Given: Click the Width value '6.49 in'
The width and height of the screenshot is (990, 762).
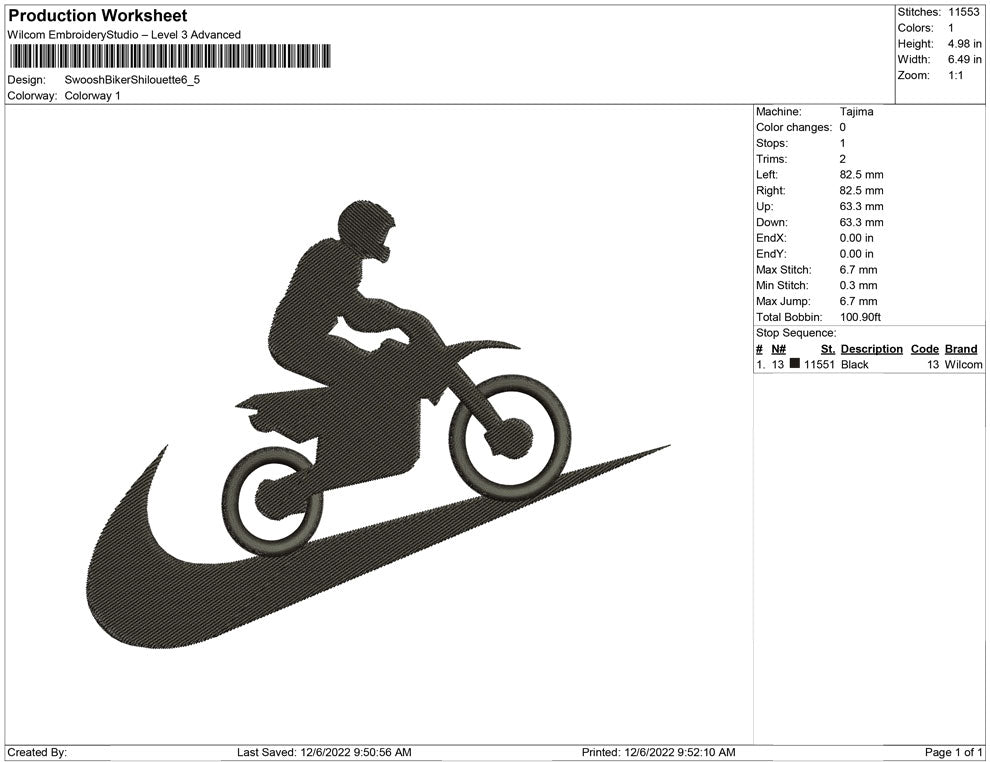Looking at the screenshot, I should 964,59.
